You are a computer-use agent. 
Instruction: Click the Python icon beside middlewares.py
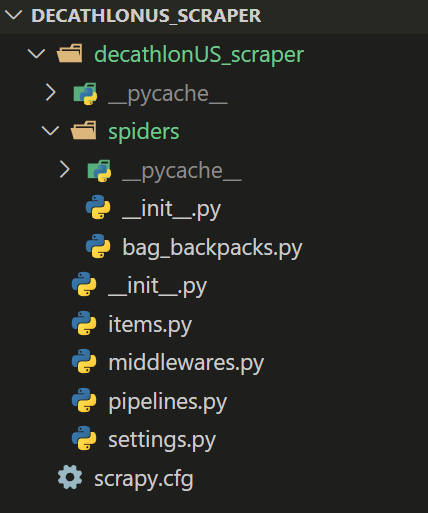84,361
